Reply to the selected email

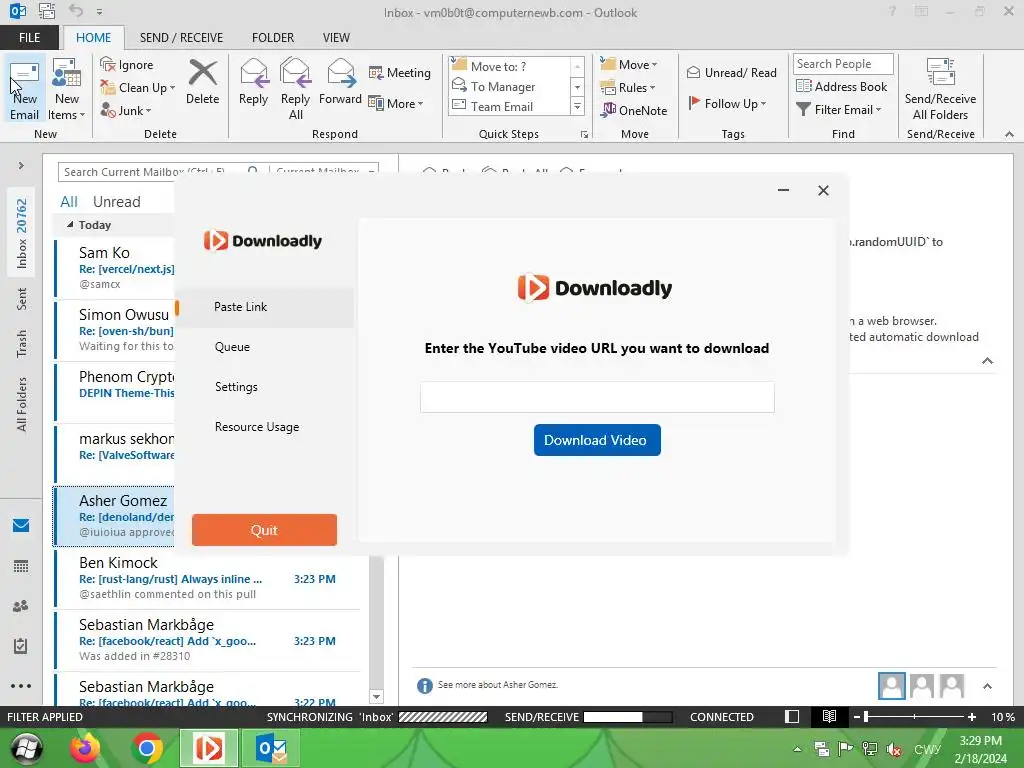pos(253,82)
